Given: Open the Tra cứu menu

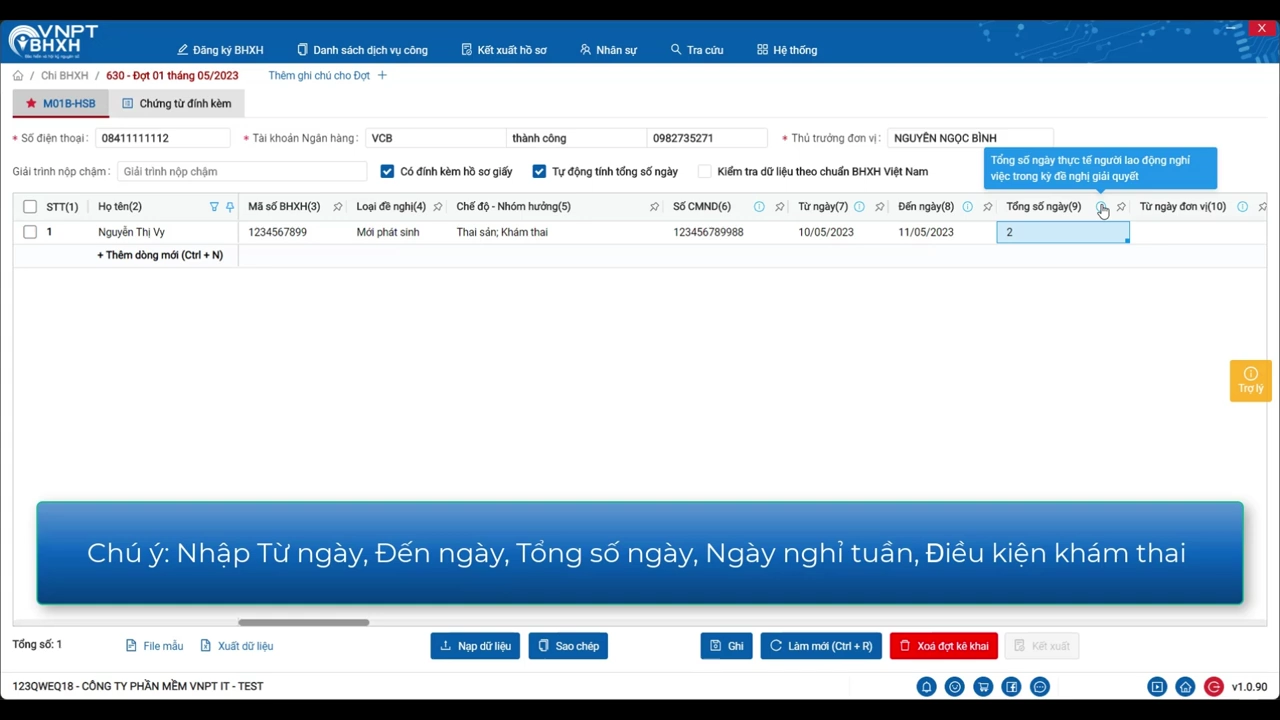Looking at the screenshot, I should [697, 50].
